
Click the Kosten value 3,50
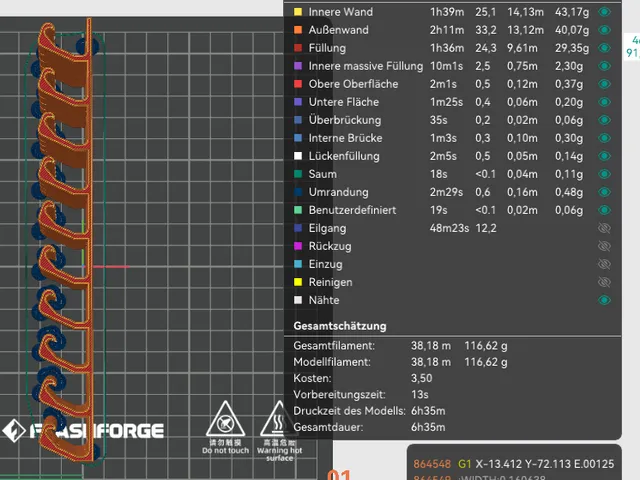pyautogui.click(x=422, y=378)
